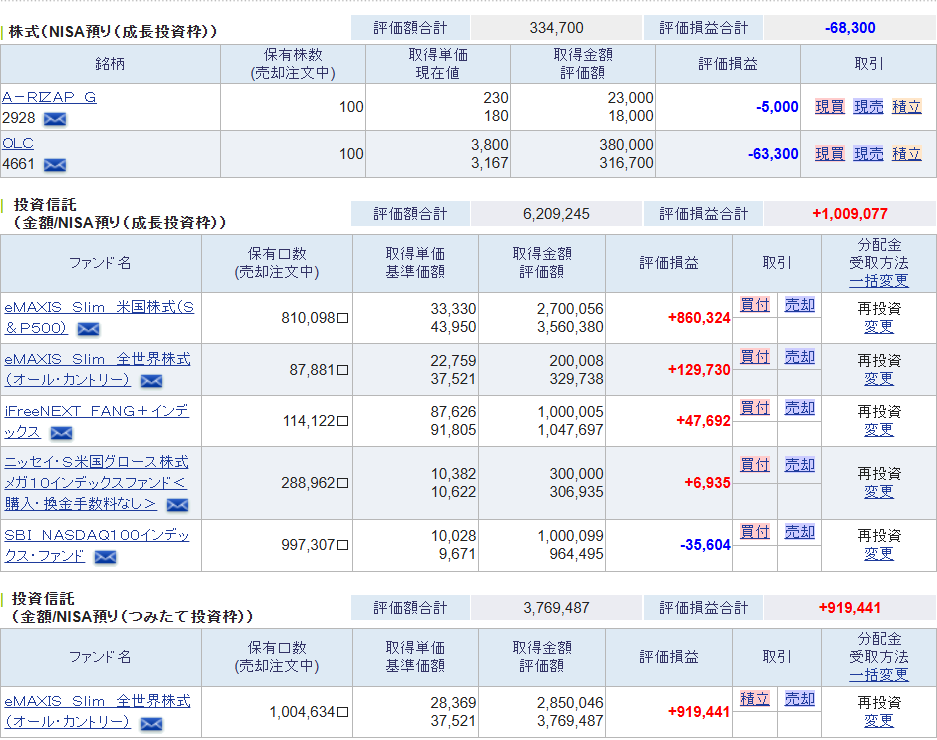The image size is (937, 740).
Task: Click 積立 for OLC
Action: pyautogui.click(x=907, y=154)
